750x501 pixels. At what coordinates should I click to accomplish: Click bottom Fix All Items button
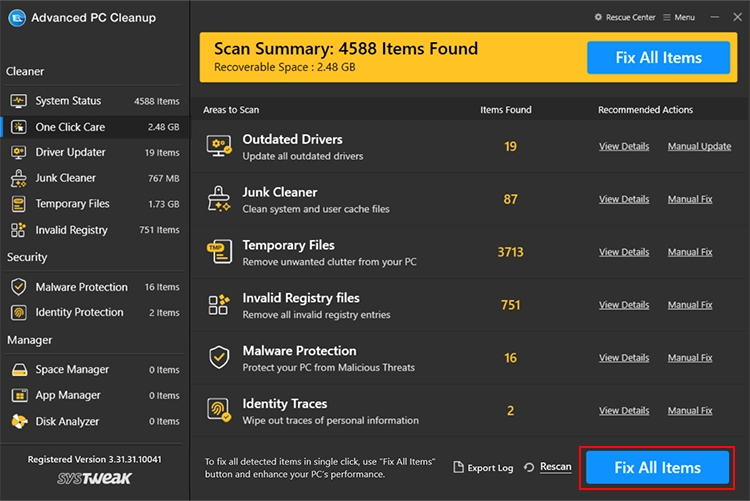point(657,467)
